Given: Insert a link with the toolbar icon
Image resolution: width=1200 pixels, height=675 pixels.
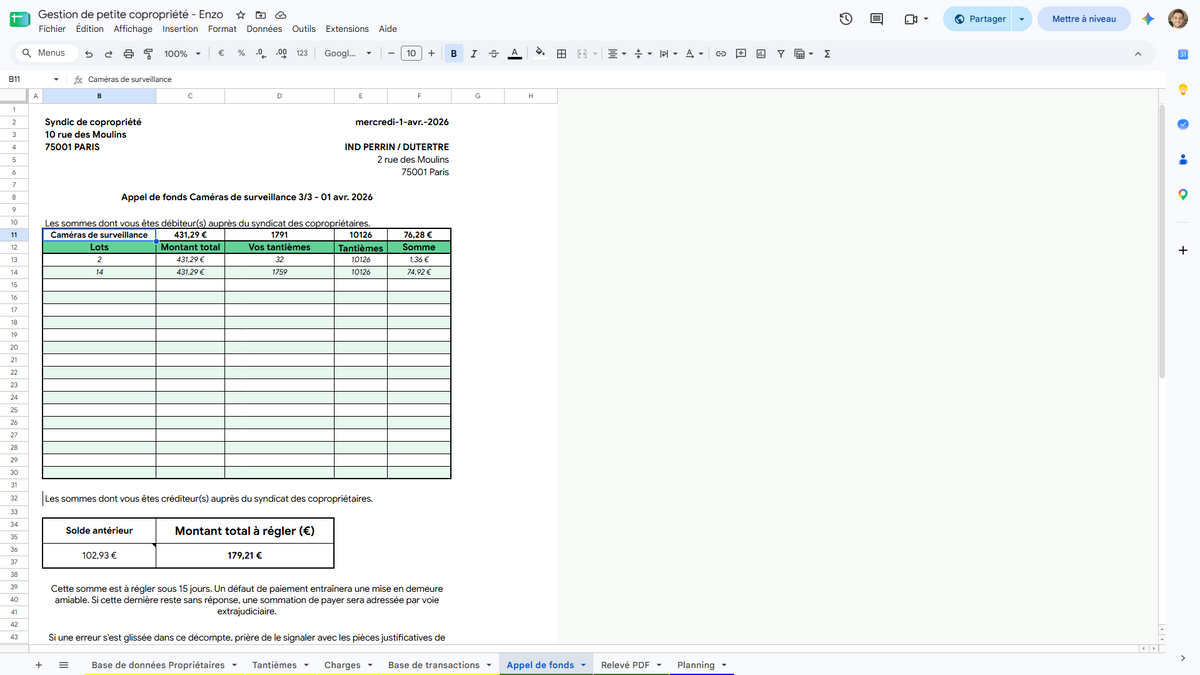Looking at the screenshot, I should (720, 54).
